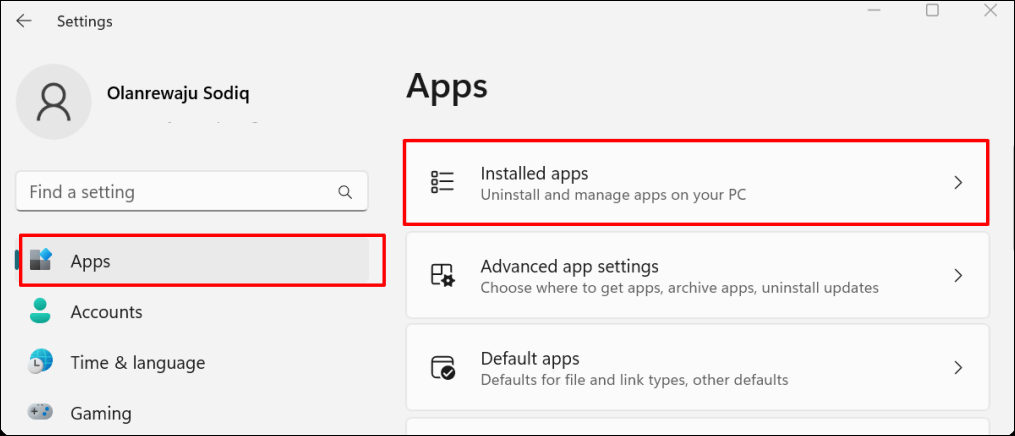The width and height of the screenshot is (1015, 436).
Task: Go to Time & language settings
Action: coord(137,363)
